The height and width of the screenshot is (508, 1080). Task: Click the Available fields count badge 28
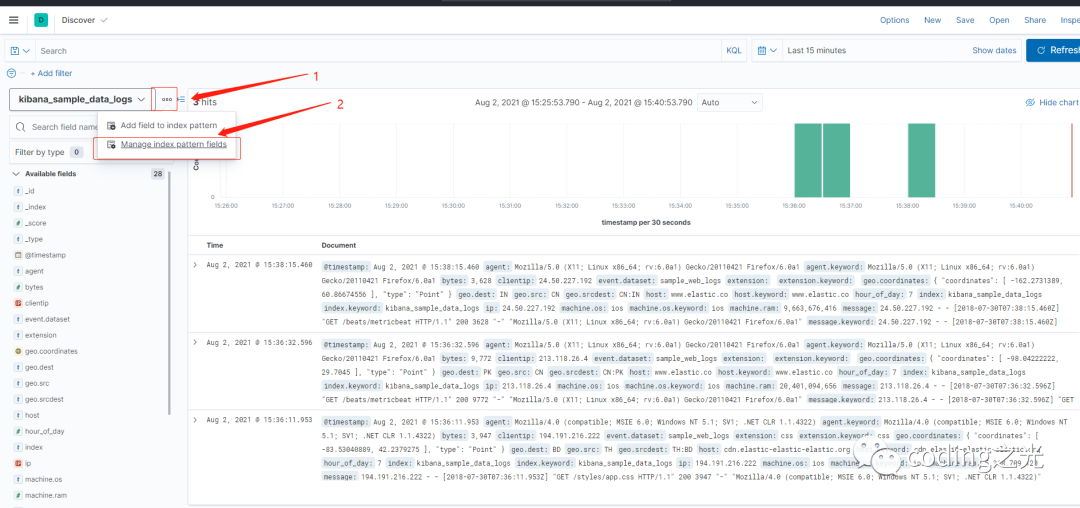(x=158, y=174)
